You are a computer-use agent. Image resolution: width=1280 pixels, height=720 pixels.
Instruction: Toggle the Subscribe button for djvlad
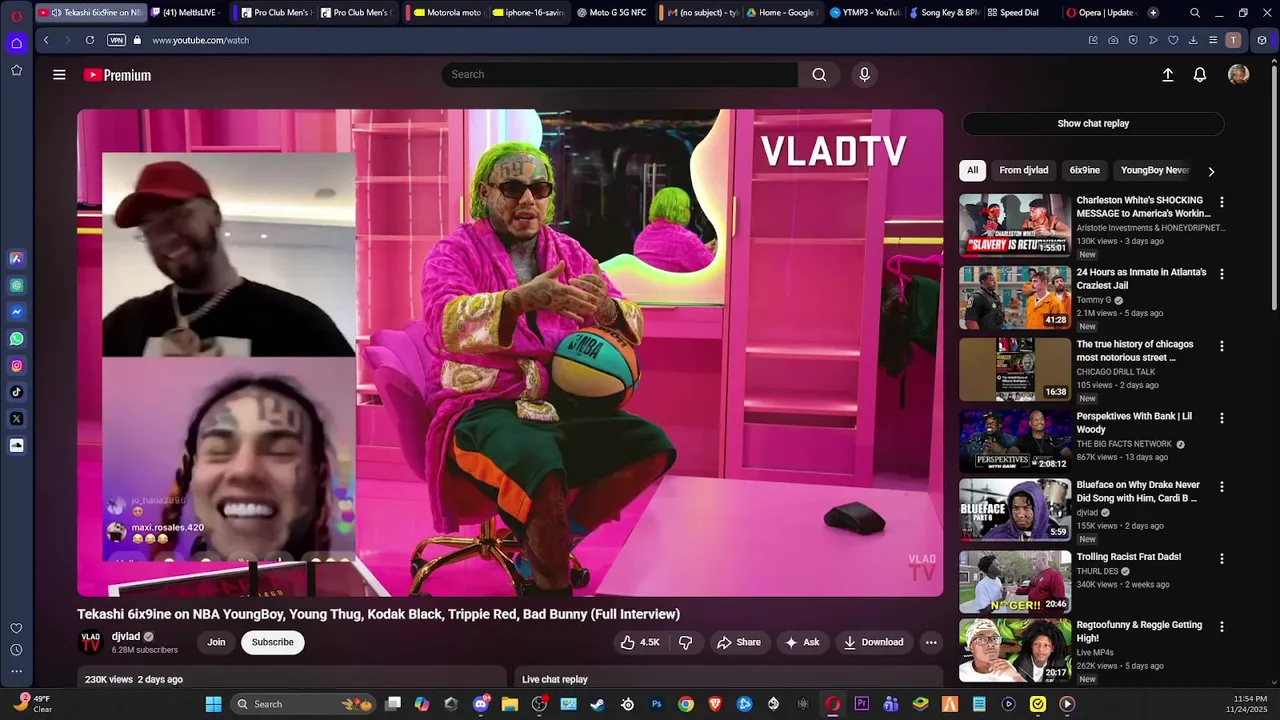[272, 642]
